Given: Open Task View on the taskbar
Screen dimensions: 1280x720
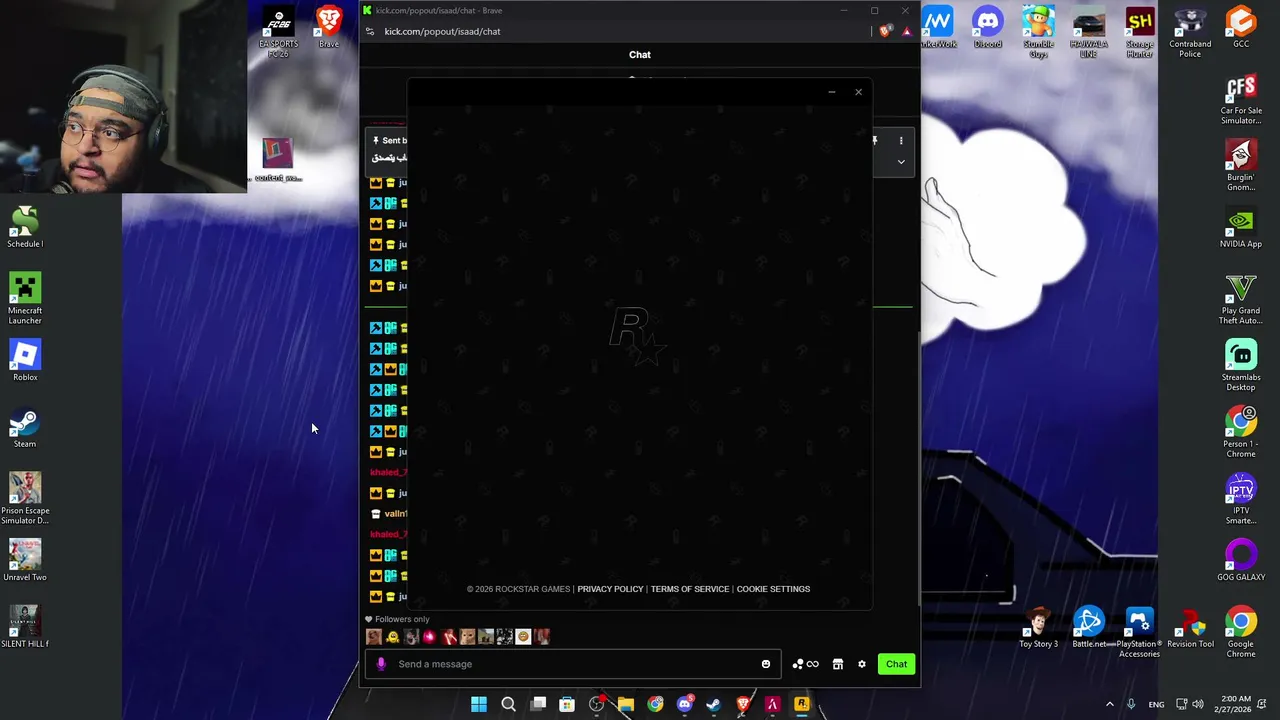Looking at the screenshot, I should click(x=538, y=705).
